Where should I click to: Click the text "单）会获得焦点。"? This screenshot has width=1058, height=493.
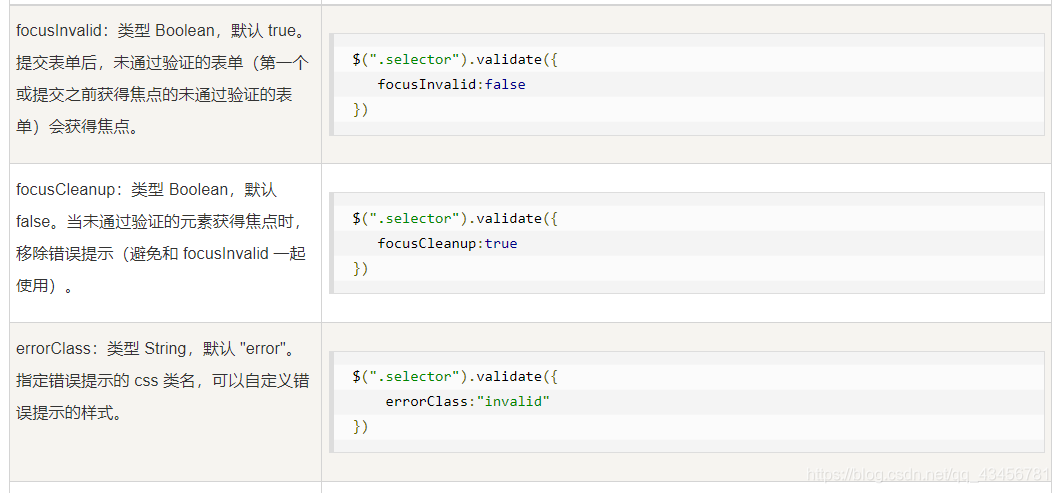77,127
